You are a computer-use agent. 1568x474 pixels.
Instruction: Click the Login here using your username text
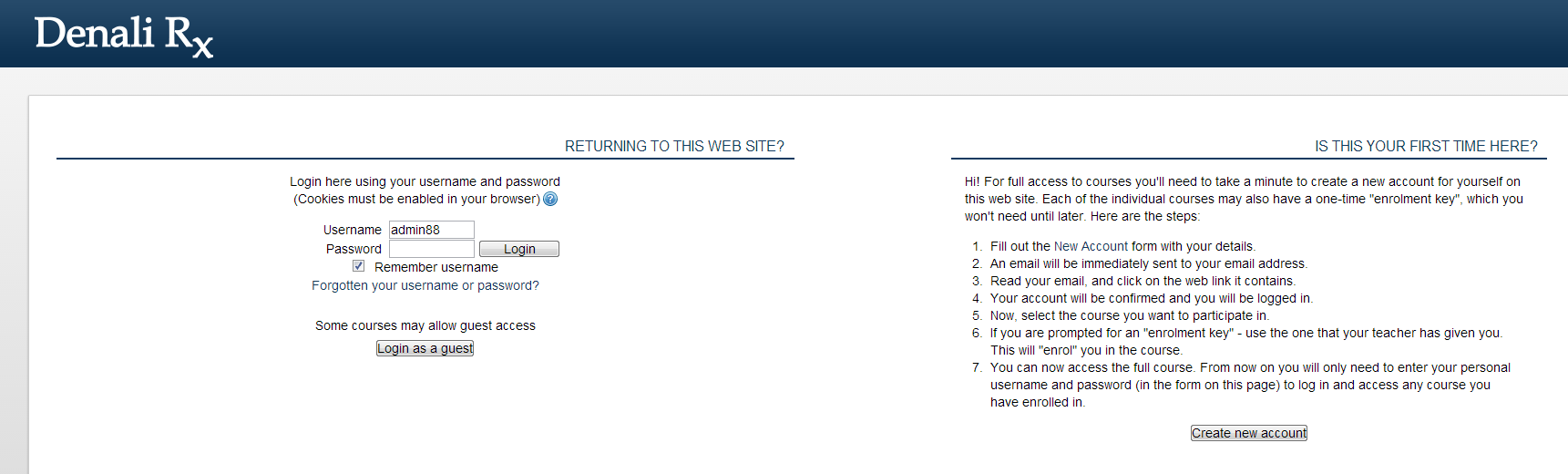tap(425, 181)
